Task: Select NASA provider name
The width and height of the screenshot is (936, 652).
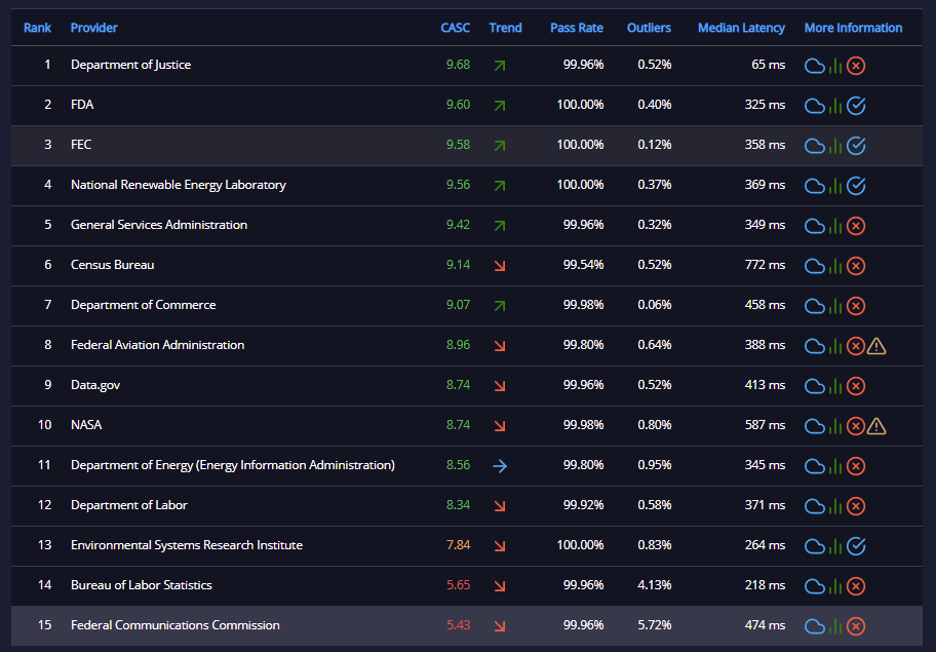Action: (x=86, y=425)
